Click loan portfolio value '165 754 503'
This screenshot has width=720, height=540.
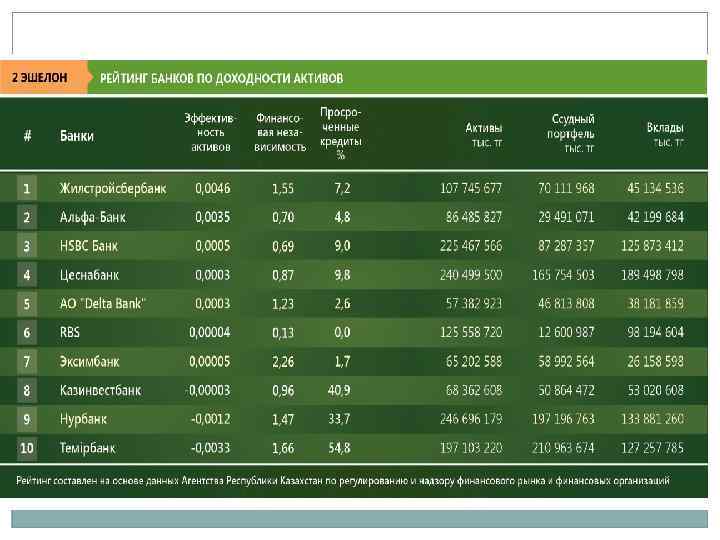click(563, 275)
